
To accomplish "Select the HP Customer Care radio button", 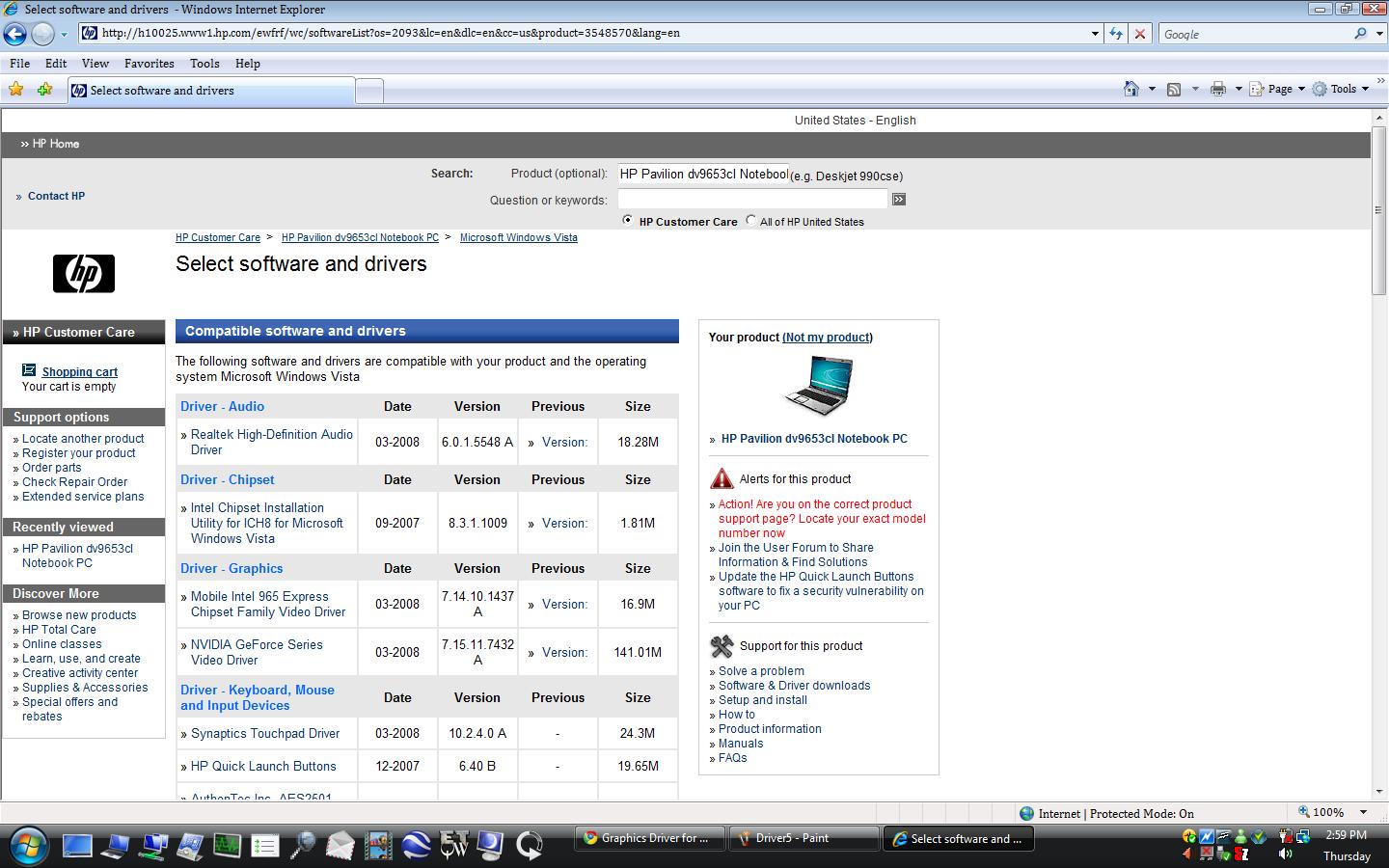I will [628, 220].
